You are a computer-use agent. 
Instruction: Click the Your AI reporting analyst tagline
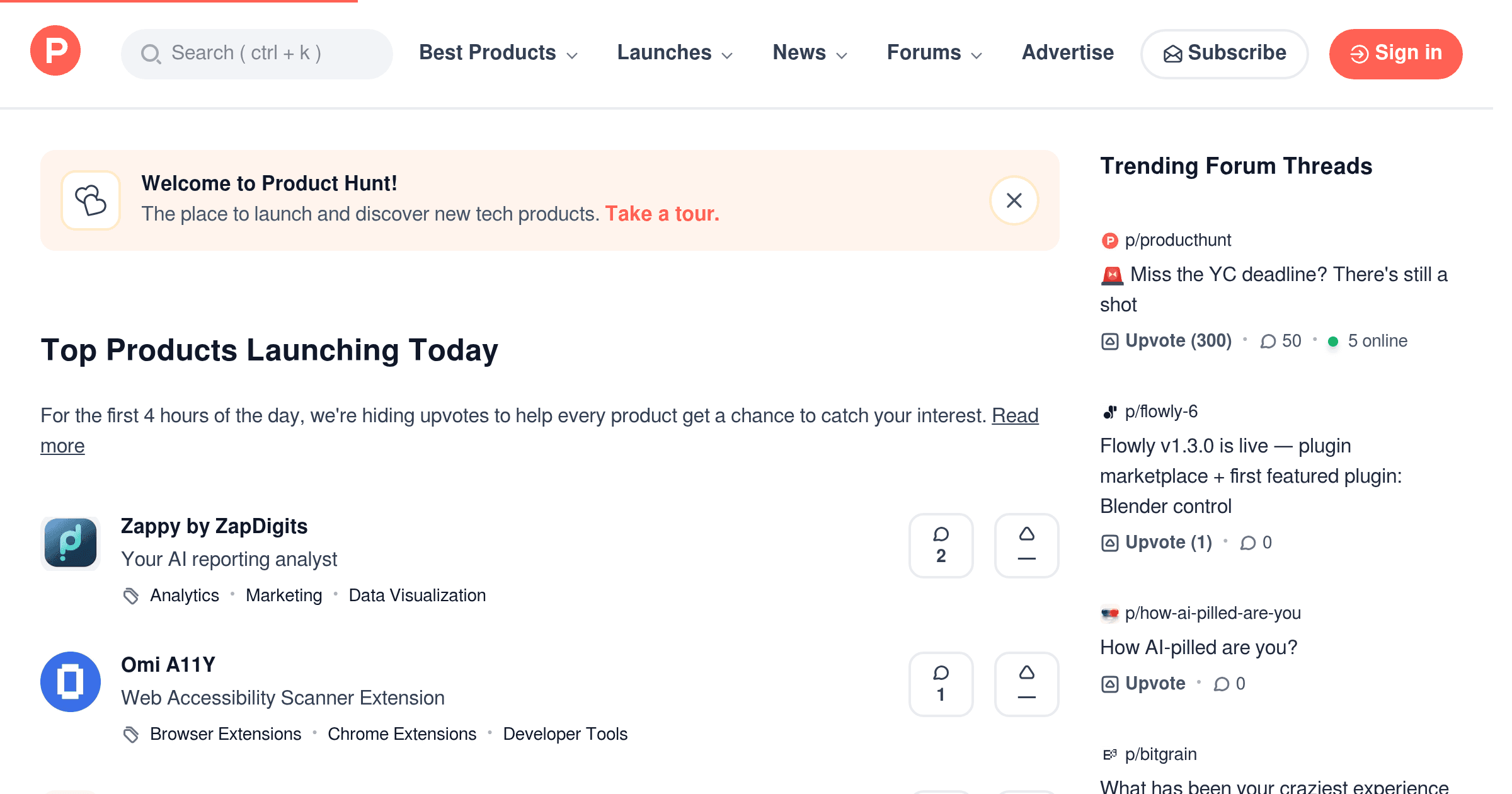tap(229, 560)
